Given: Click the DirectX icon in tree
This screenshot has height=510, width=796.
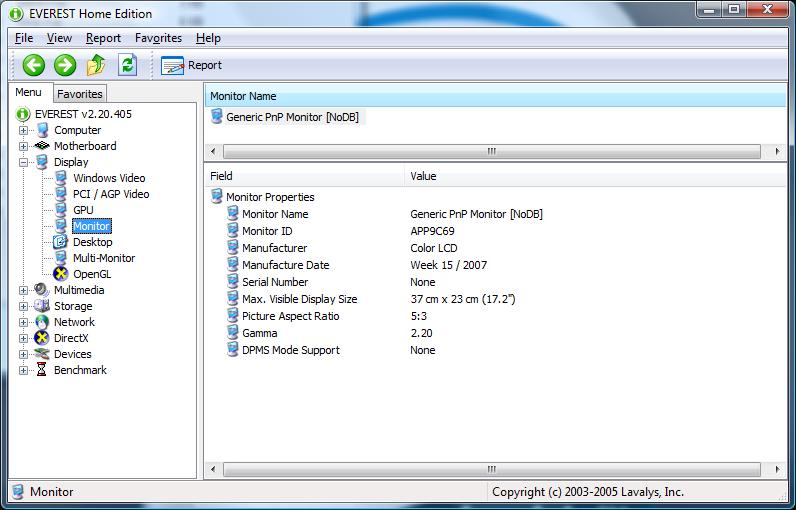Looking at the screenshot, I should [42, 338].
